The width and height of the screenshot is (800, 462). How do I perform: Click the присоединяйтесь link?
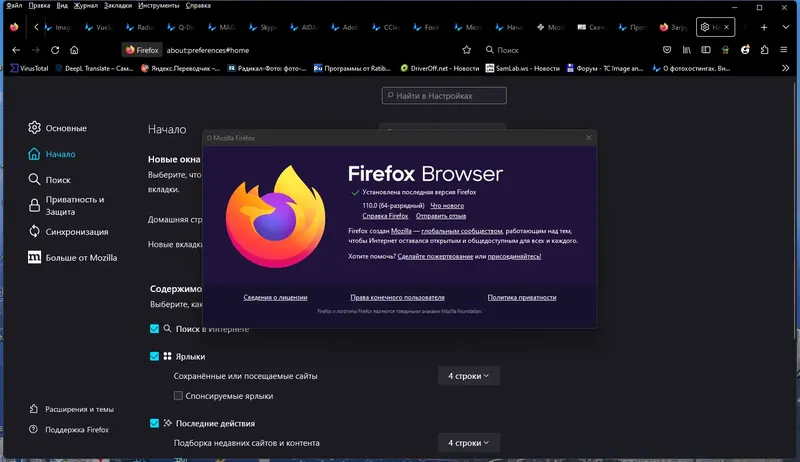coord(514,256)
